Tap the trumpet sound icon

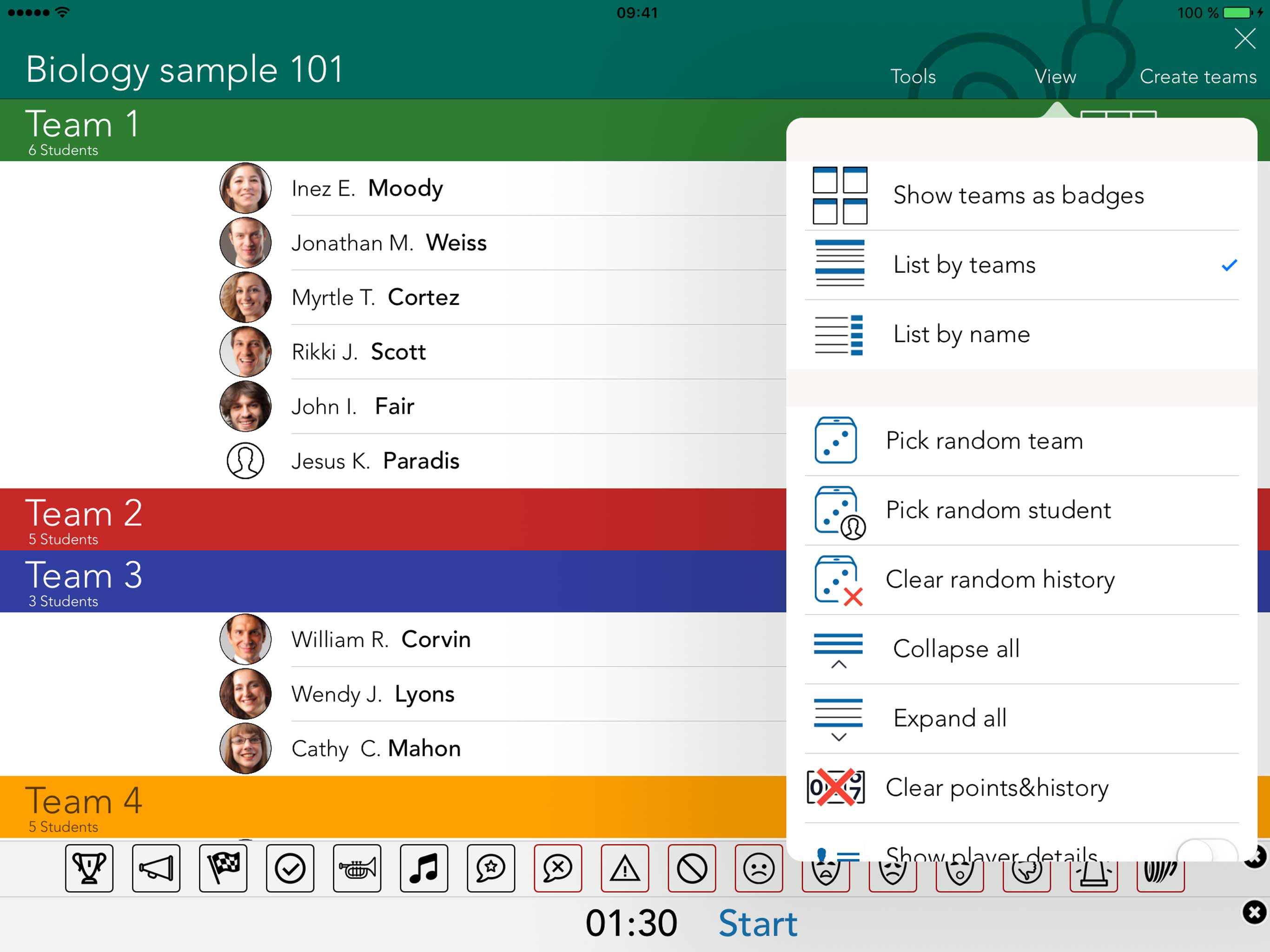coord(357,867)
